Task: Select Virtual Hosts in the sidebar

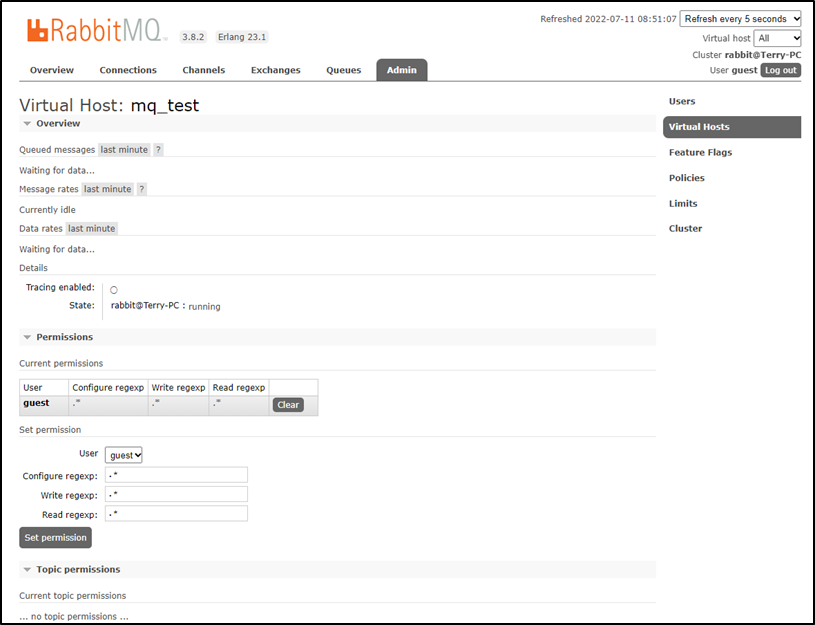Action: tap(732, 127)
